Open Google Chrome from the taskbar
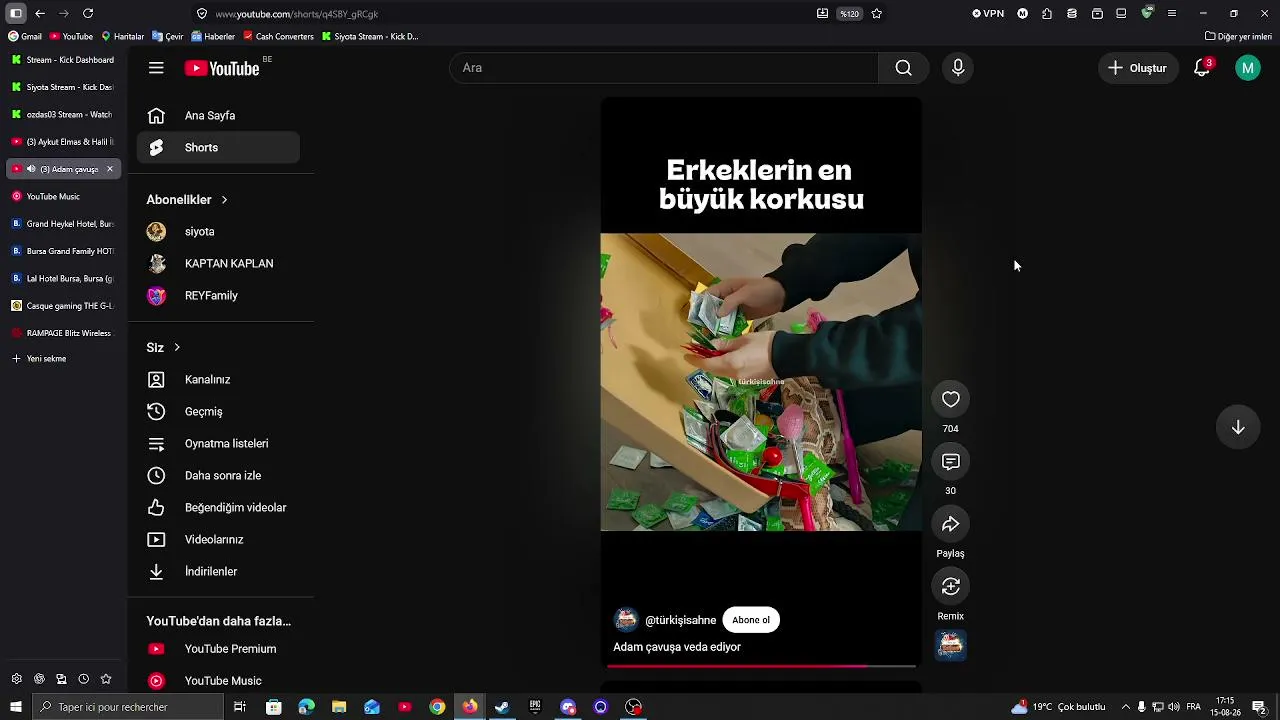This screenshot has width=1280, height=720. click(437, 707)
